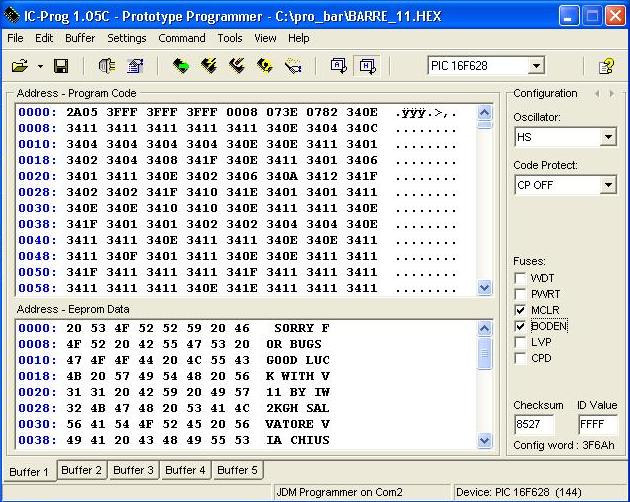Open the Settings menu
This screenshot has height=502, width=630.
click(127, 38)
